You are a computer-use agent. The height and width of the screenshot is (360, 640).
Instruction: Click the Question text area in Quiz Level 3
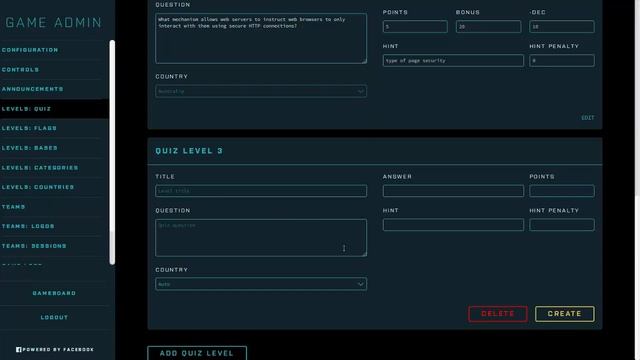click(x=261, y=238)
